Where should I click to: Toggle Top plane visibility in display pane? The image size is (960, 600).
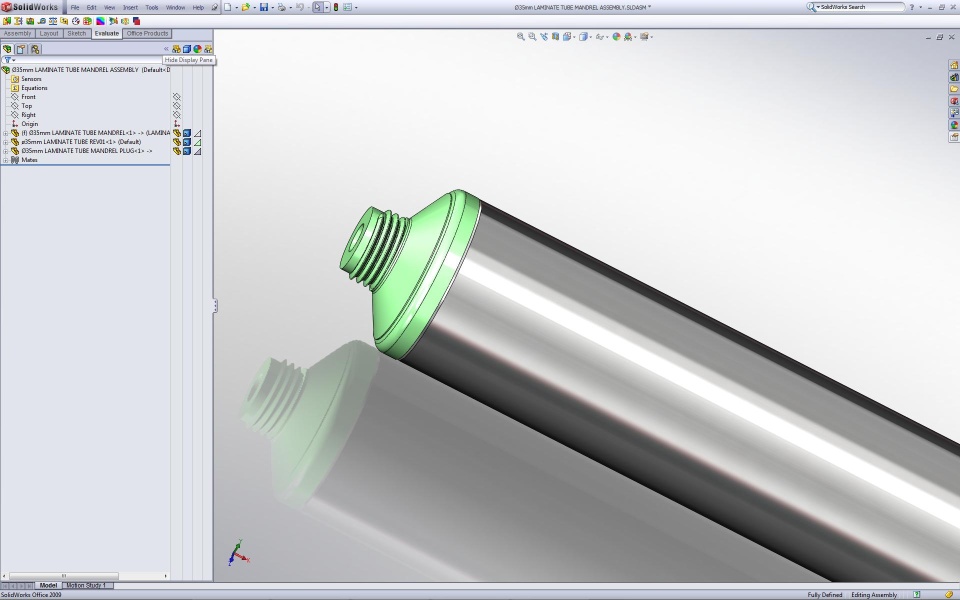pos(176,106)
